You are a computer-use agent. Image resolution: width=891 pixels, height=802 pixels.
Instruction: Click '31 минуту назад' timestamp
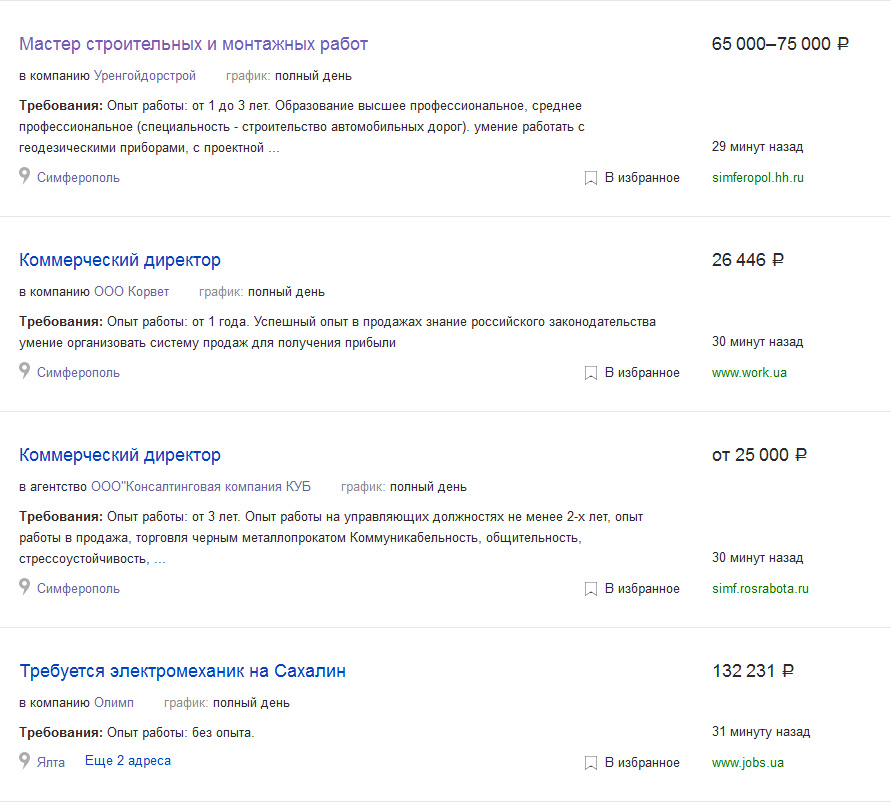[761, 732]
